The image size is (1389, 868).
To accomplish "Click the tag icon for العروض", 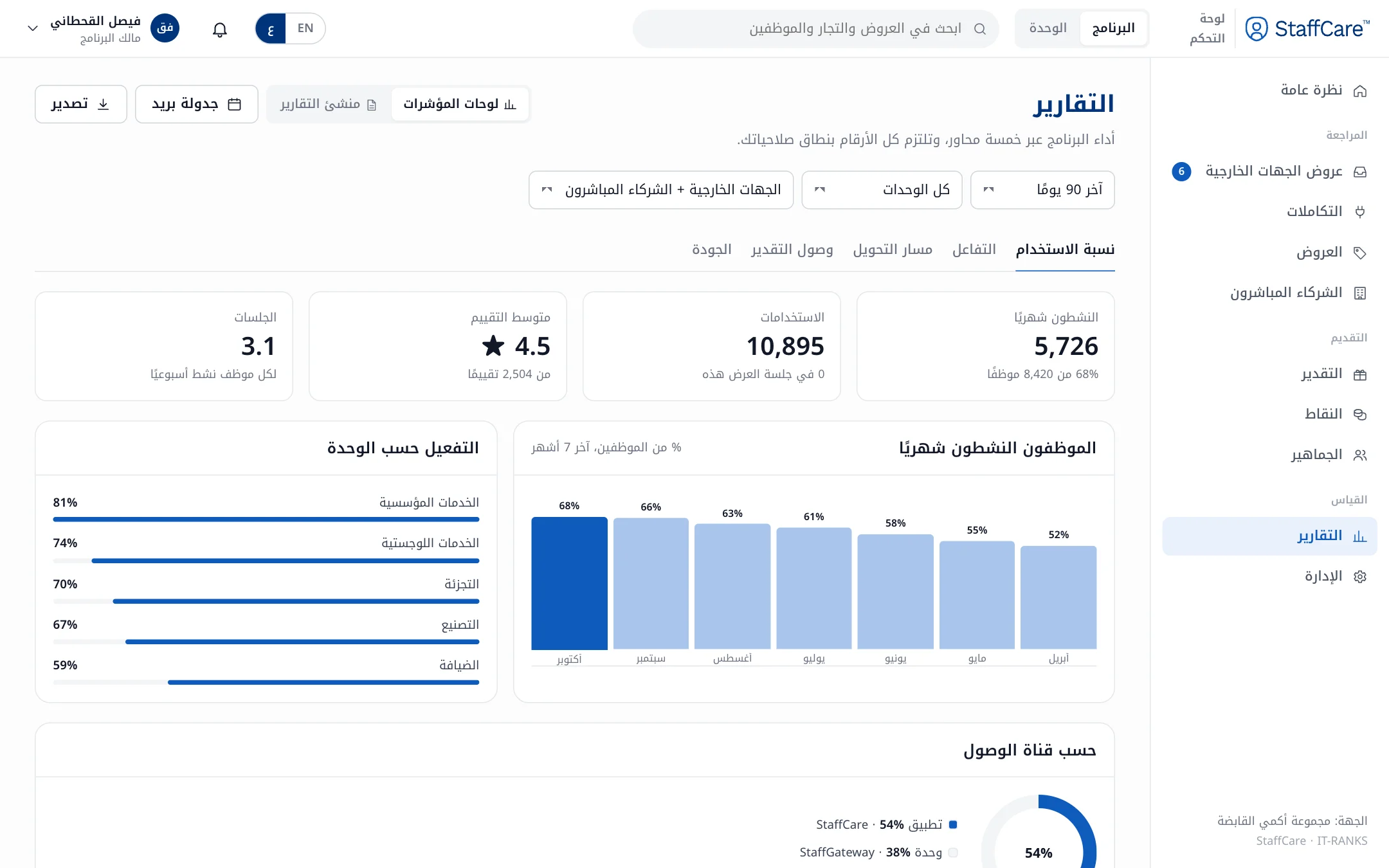I will (x=1360, y=253).
